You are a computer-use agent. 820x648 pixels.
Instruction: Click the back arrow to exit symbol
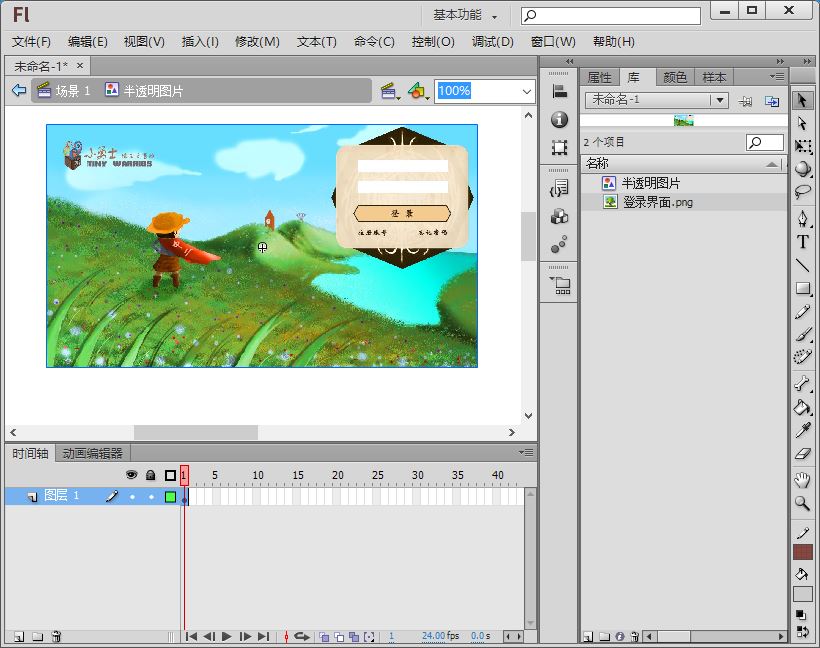(19, 90)
